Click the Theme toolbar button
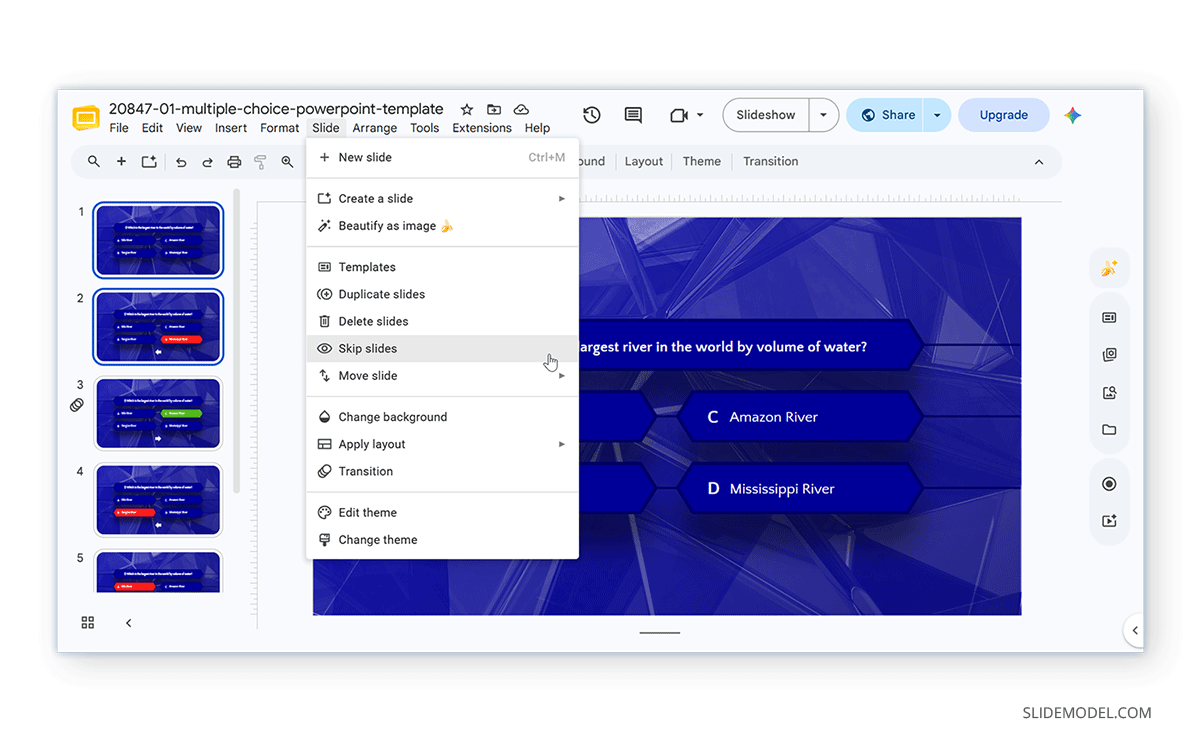 [702, 162]
